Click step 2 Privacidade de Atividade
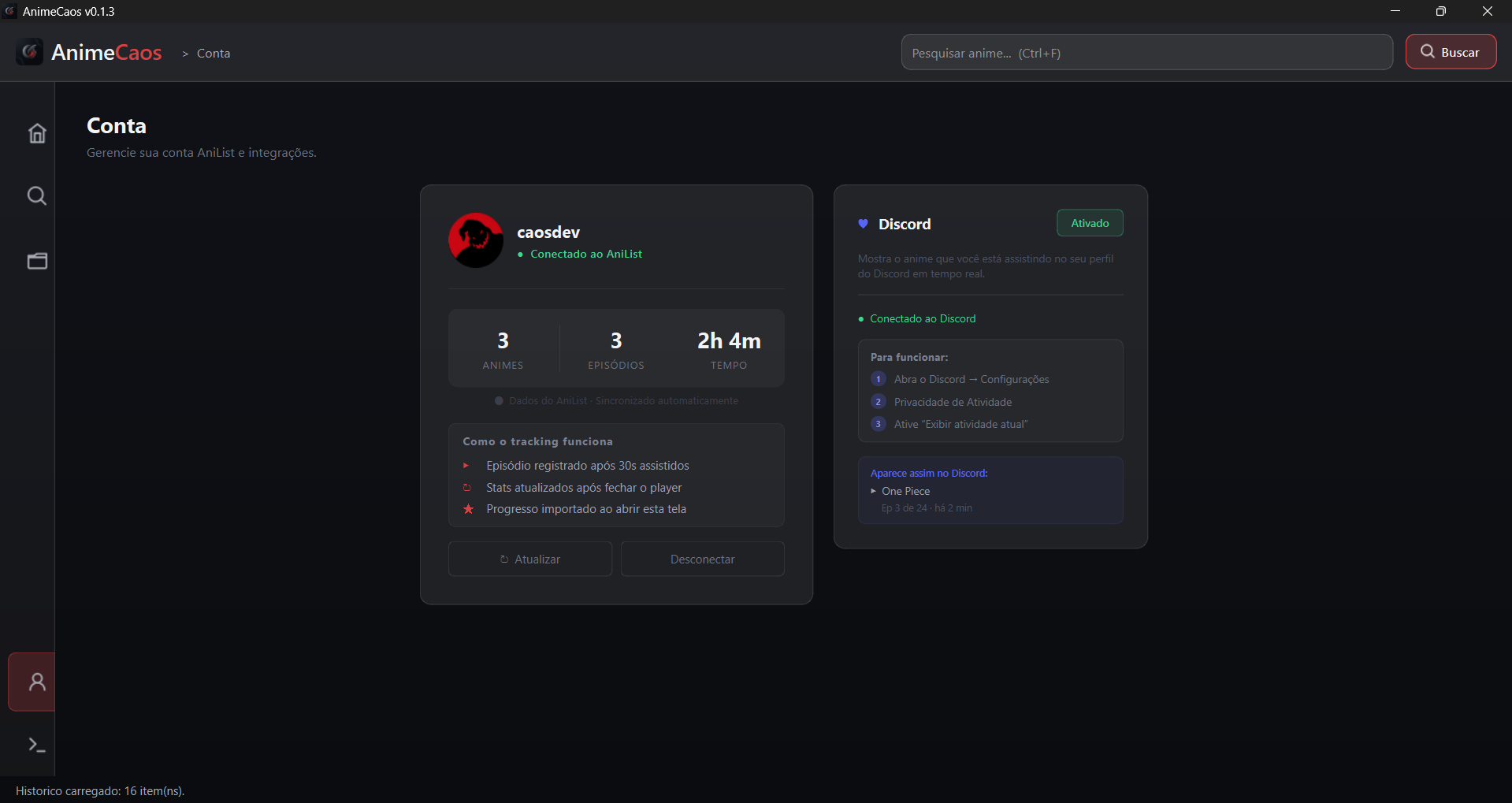The width and height of the screenshot is (1512, 803). 953,402
